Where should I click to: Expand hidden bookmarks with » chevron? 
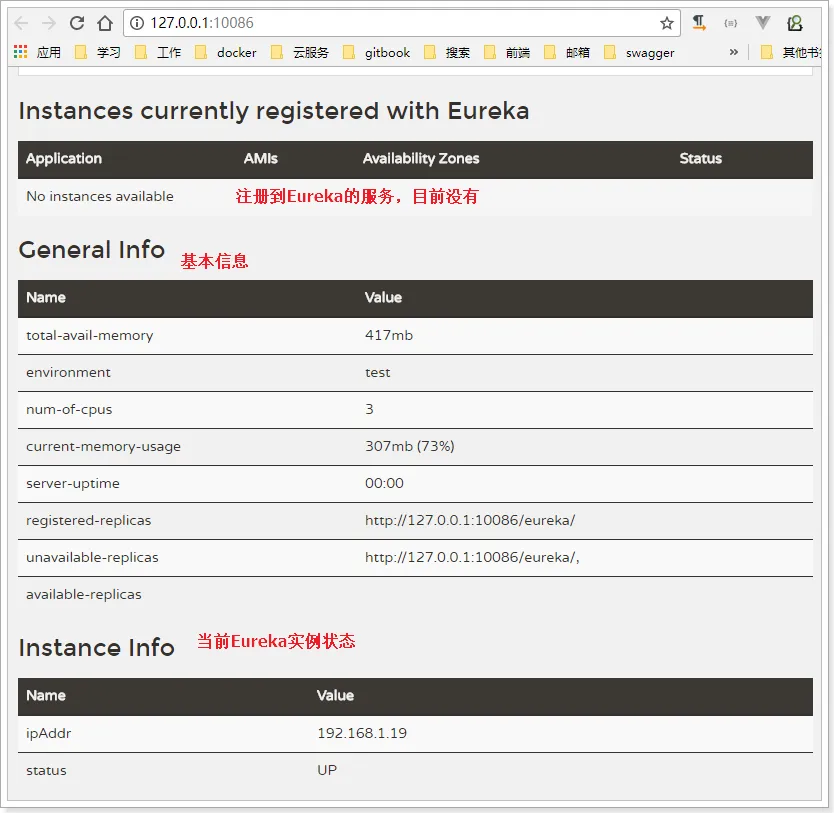click(733, 52)
